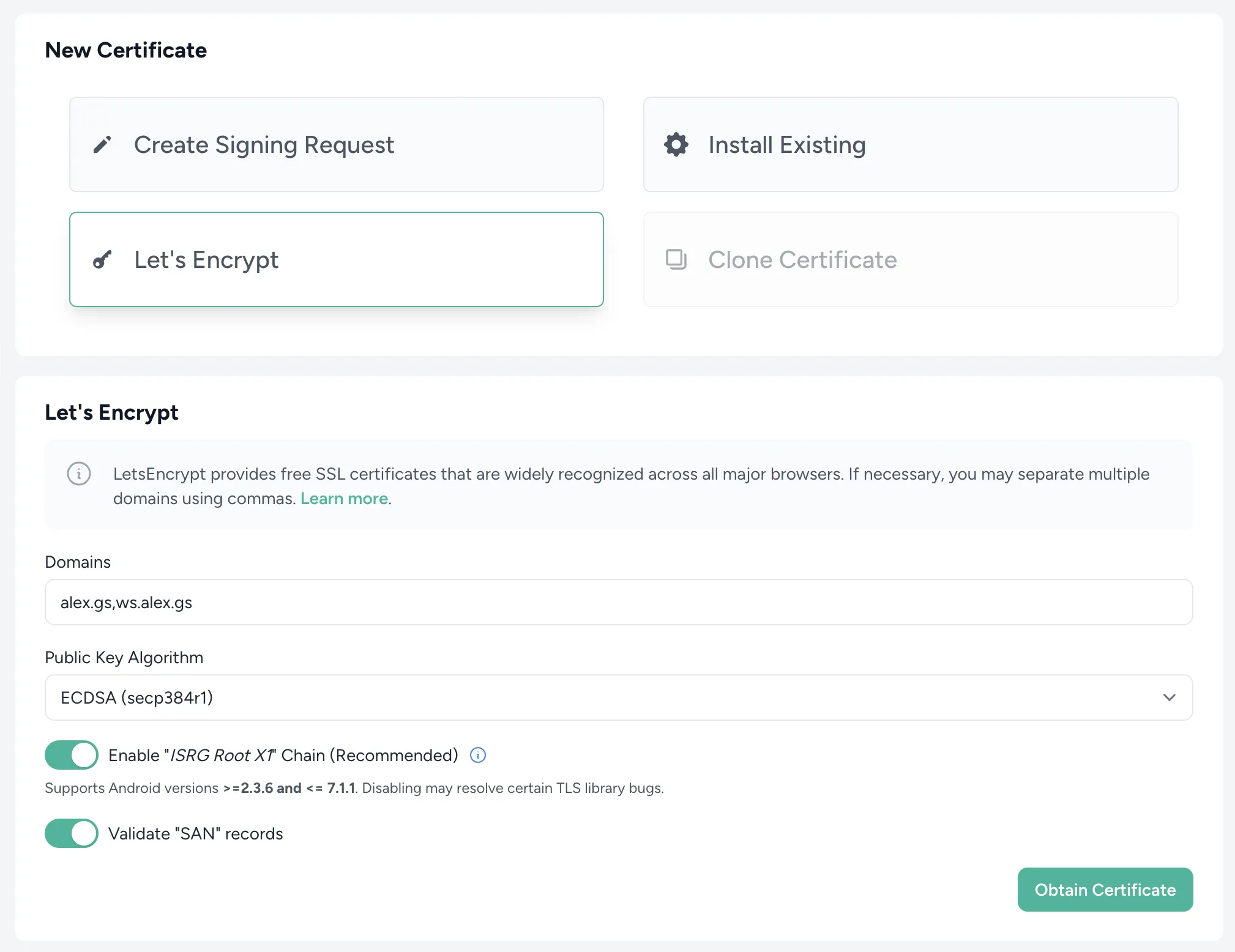This screenshot has width=1235, height=952.
Task: Select the Clone Certificate option
Action: [x=911, y=259]
